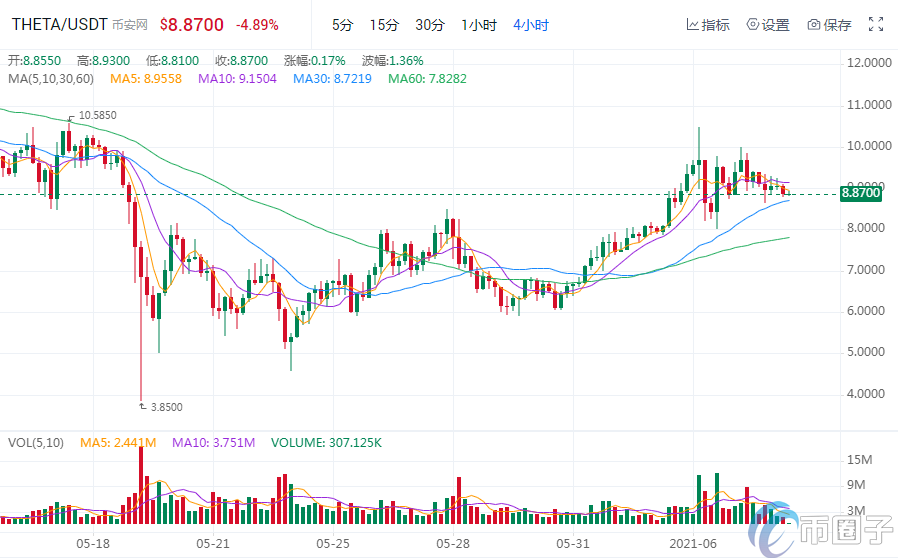Click the 10.5850 high price marker

pos(97,115)
